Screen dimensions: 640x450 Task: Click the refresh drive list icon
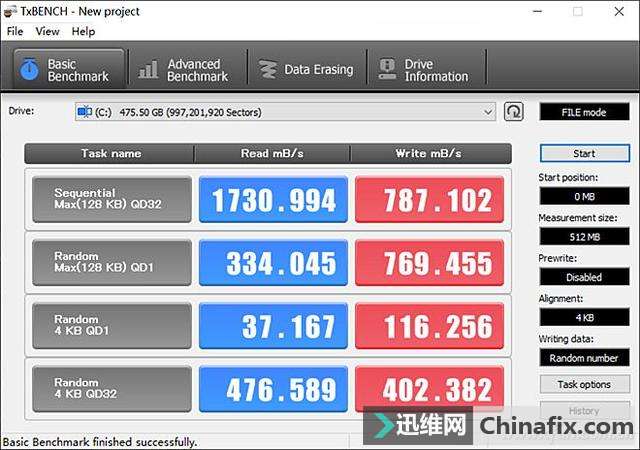click(x=513, y=112)
